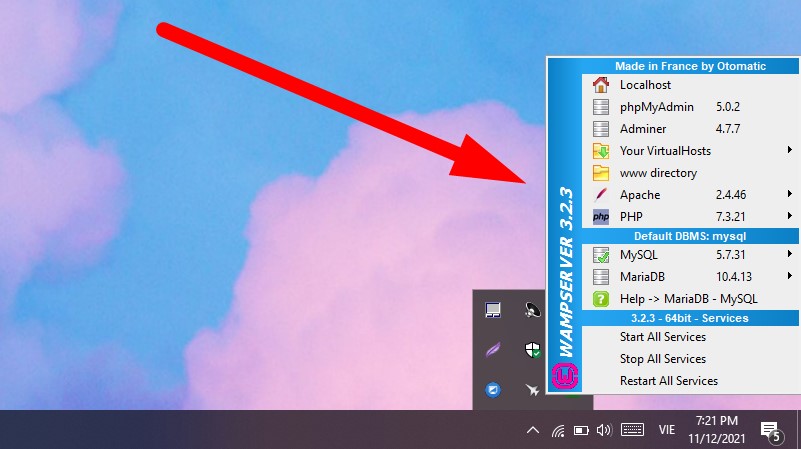
Task: Click the phpMyAdmin database icon
Action: pyautogui.click(x=601, y=107)
